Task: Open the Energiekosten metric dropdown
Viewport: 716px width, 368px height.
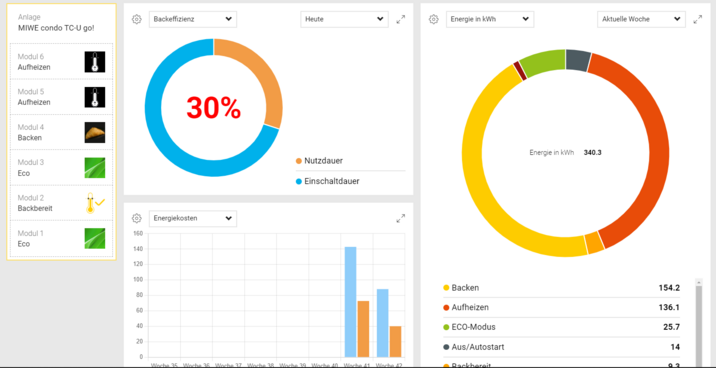Action: click(193, 218)
